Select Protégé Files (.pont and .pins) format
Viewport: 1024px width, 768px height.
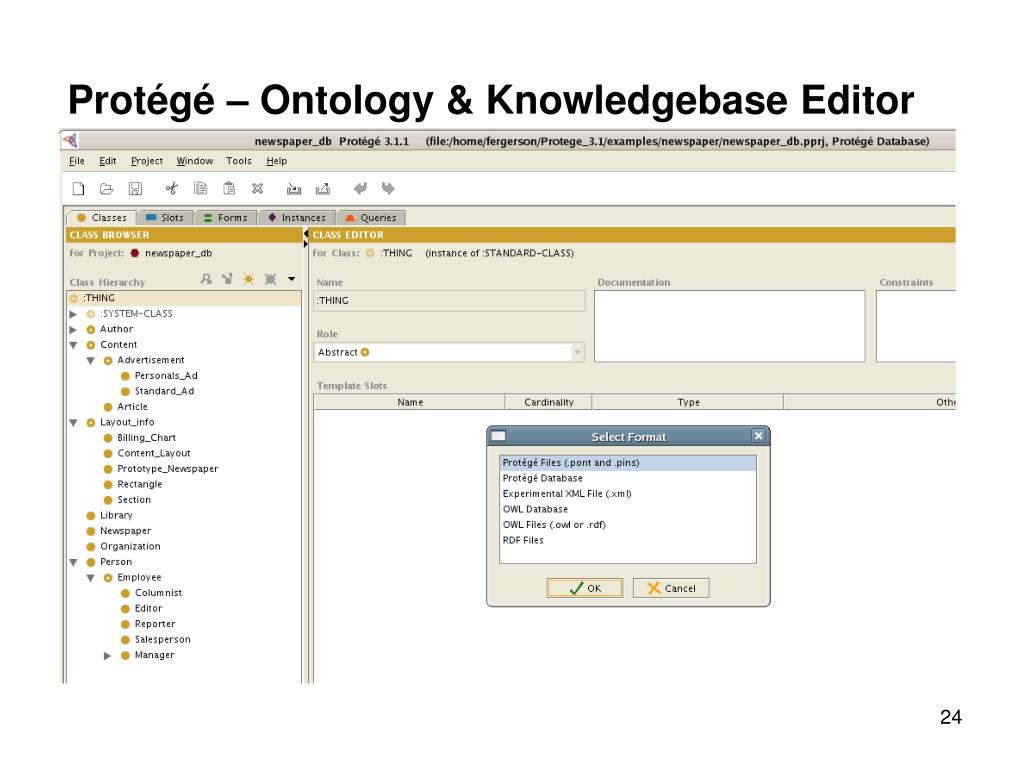(628, 463)
